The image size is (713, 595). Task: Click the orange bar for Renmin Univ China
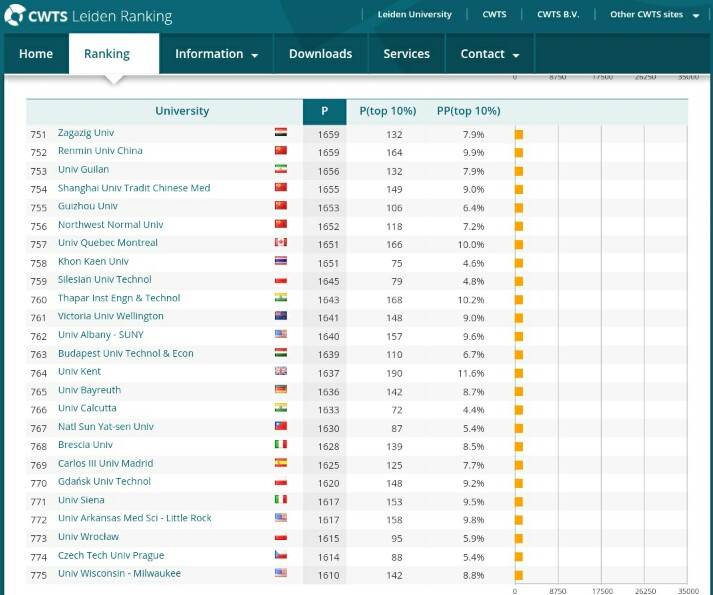(519, 152)
